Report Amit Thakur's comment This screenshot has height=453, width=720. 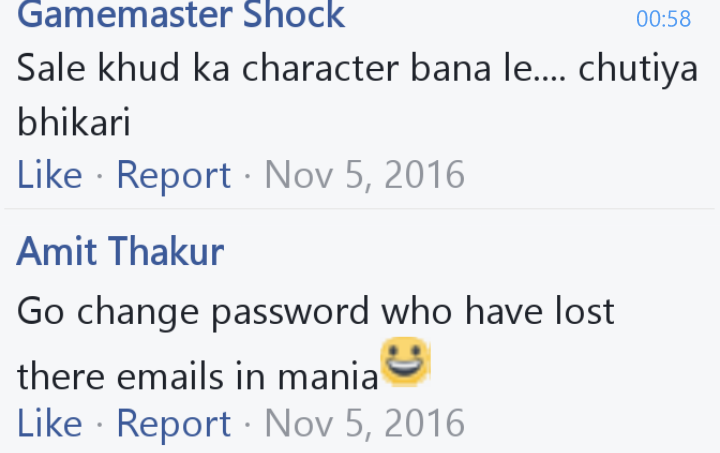174,424
